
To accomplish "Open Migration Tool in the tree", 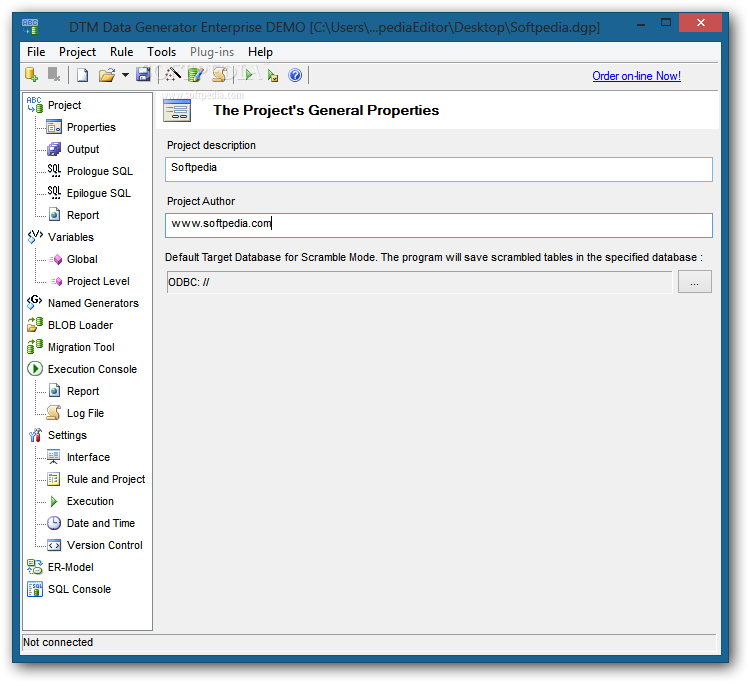I will click(81, 347).
